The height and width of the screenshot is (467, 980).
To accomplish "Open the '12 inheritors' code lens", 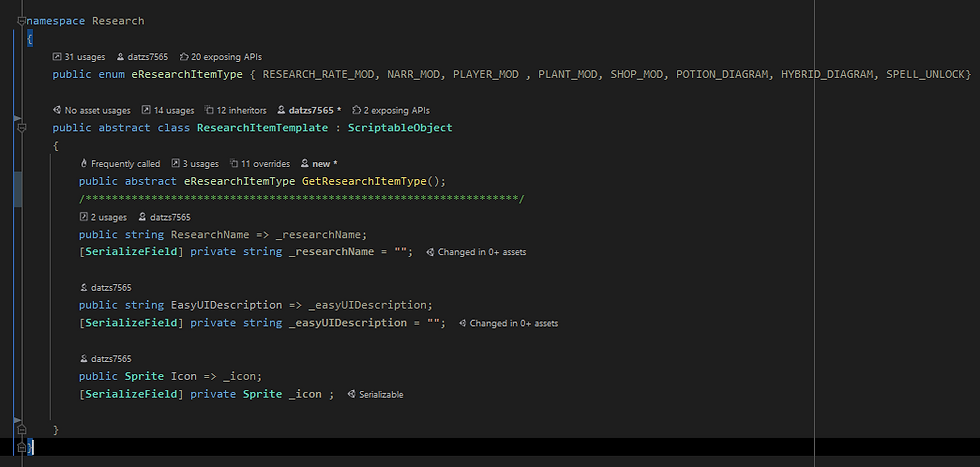I will (x=236, y=111).
